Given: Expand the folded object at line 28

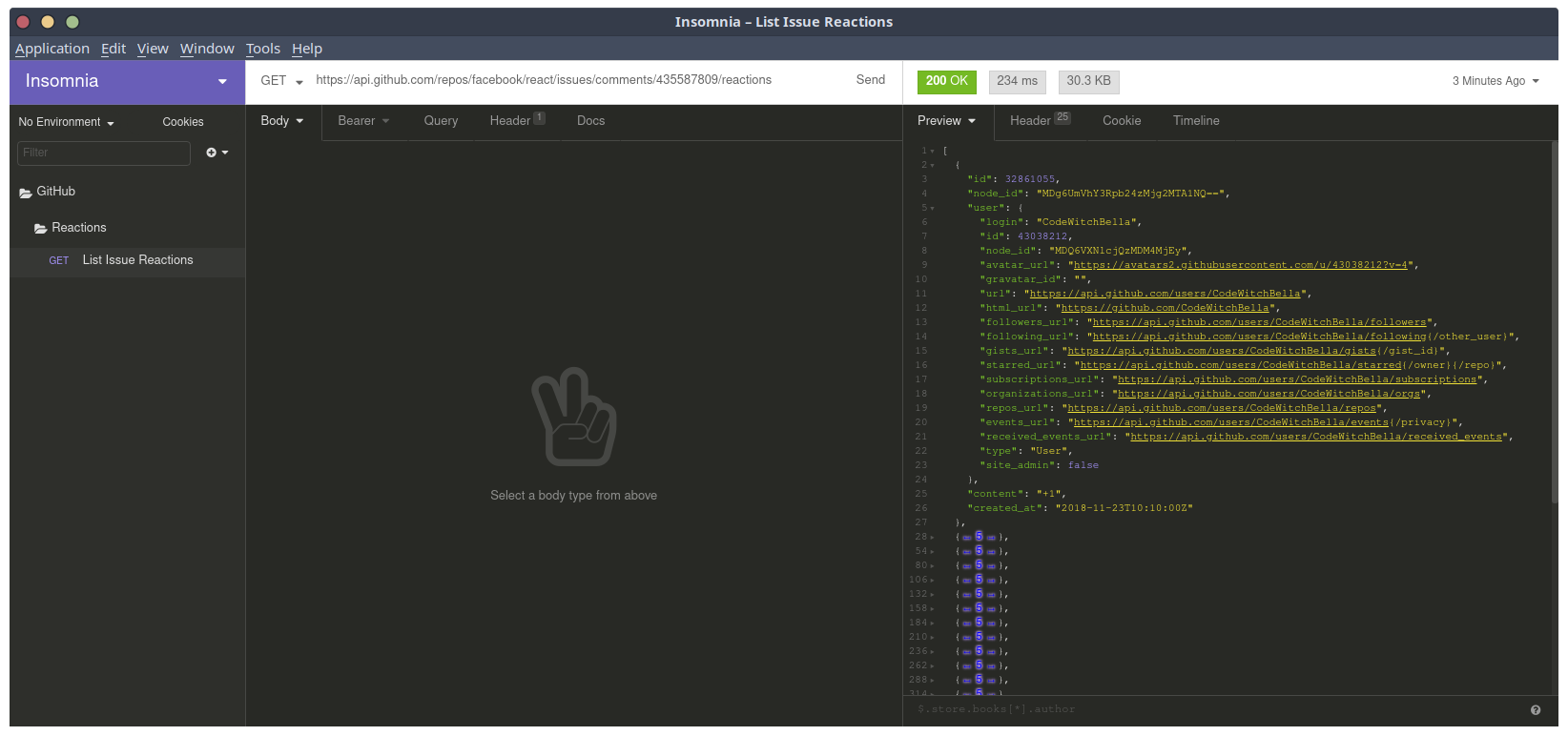Looking at the screenshot, I should click(933, 537).
